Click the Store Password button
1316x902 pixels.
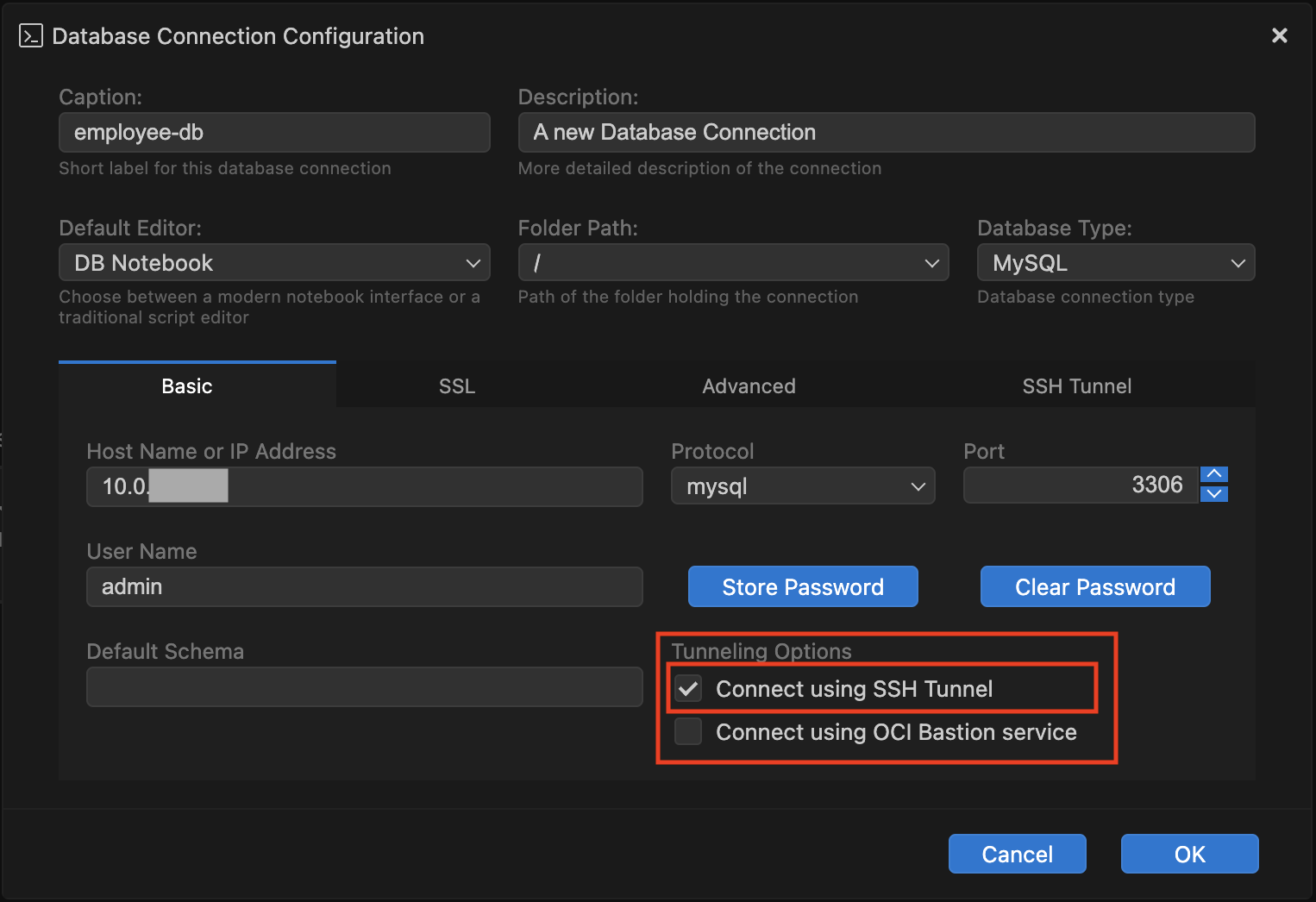802,586
